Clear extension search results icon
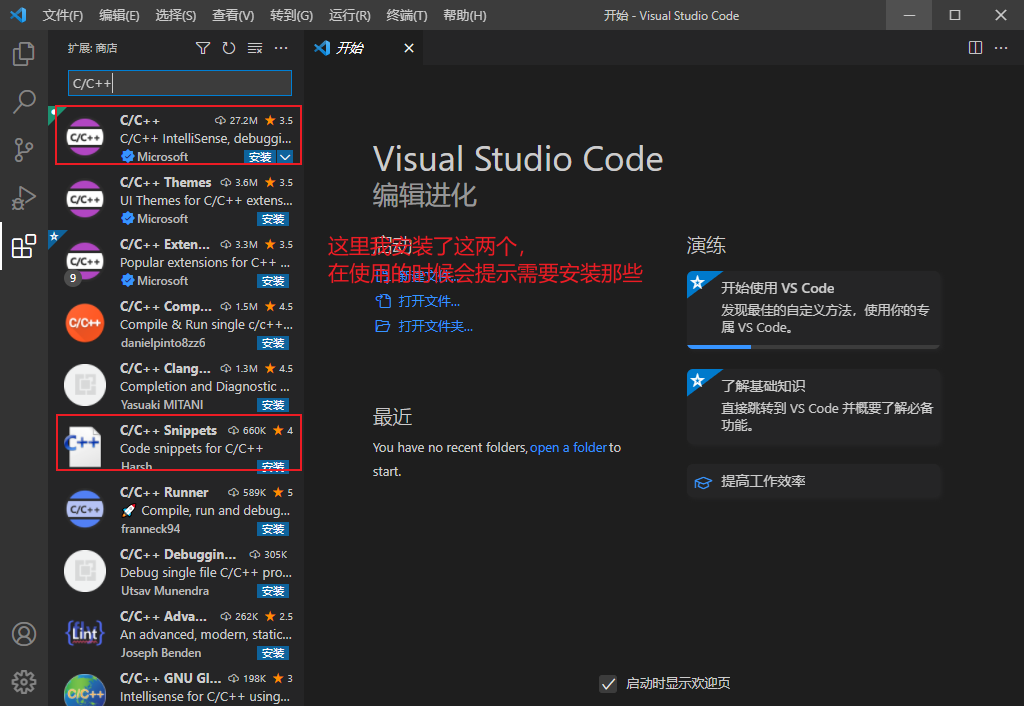The image size is (1024, 706). coord(255,48)
